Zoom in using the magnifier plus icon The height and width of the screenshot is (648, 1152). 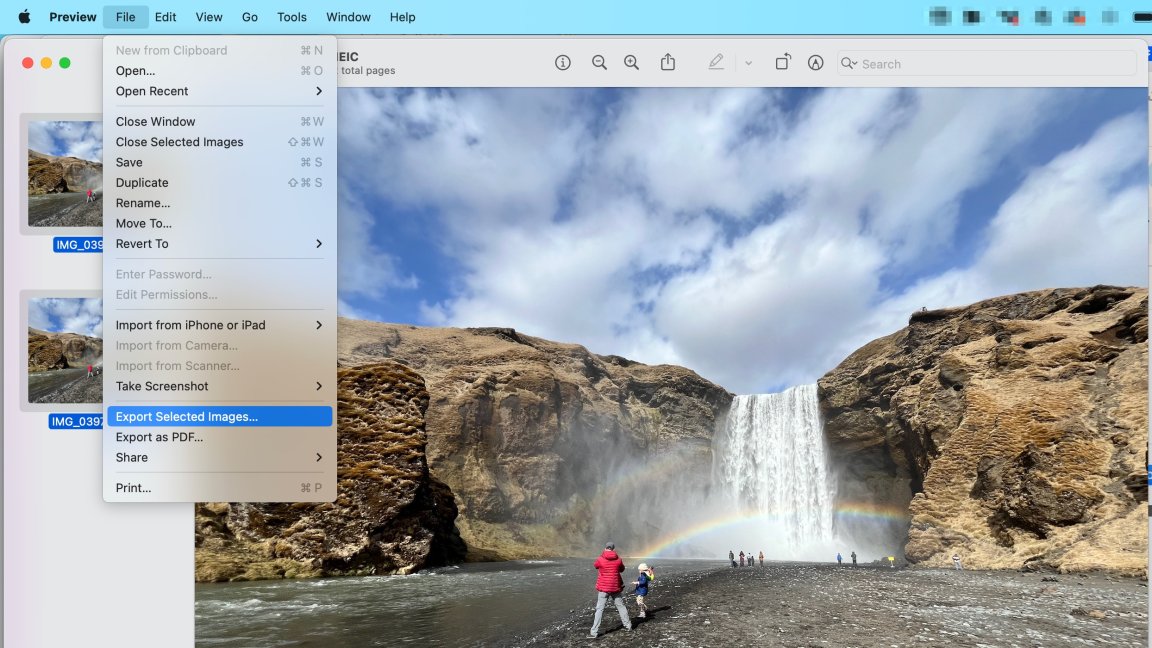click(632, 63)
